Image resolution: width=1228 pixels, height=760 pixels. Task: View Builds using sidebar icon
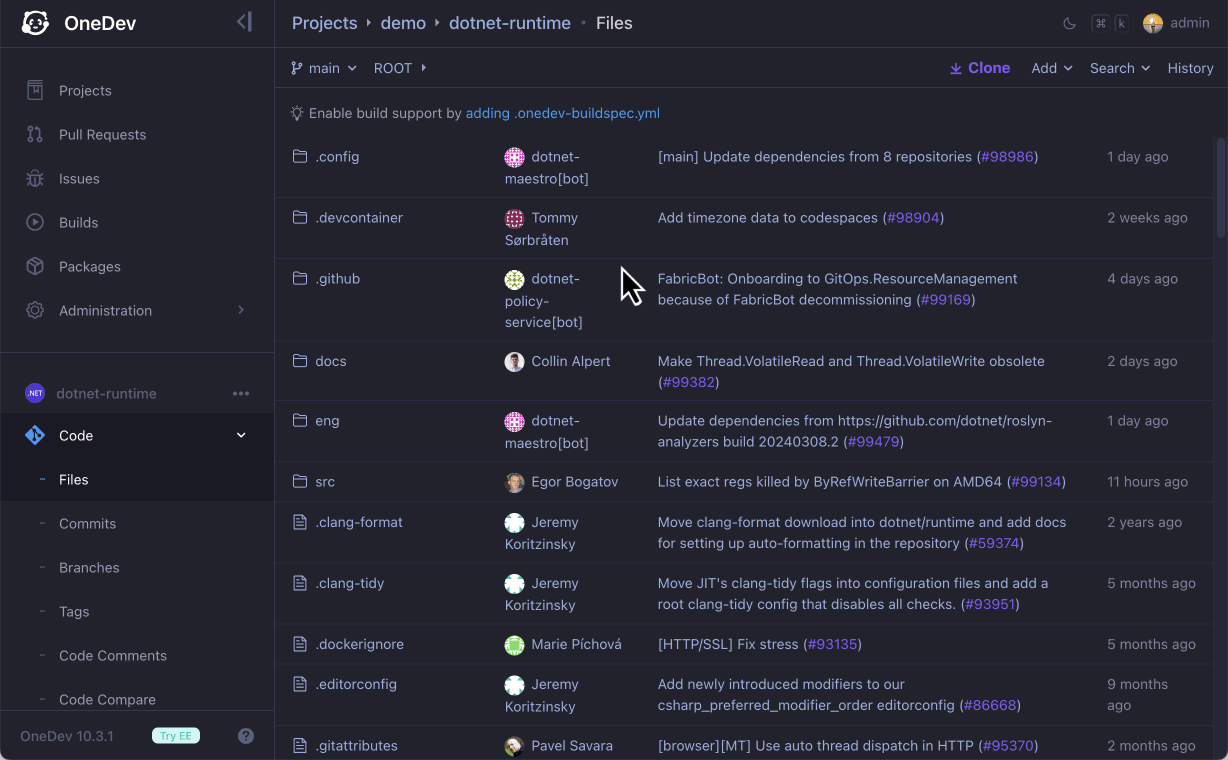[33, 222]
